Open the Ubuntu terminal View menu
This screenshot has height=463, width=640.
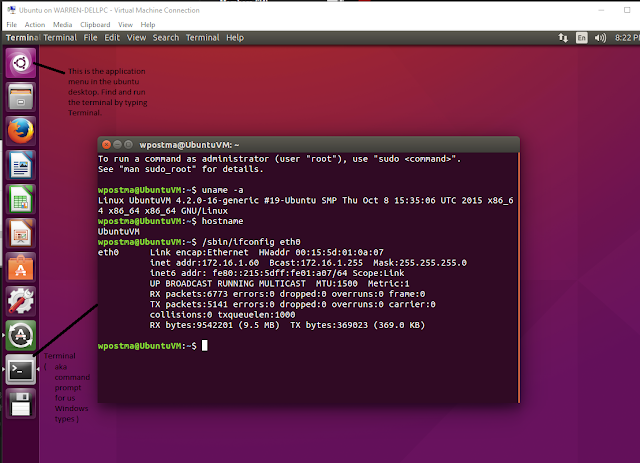coord(136,38)
